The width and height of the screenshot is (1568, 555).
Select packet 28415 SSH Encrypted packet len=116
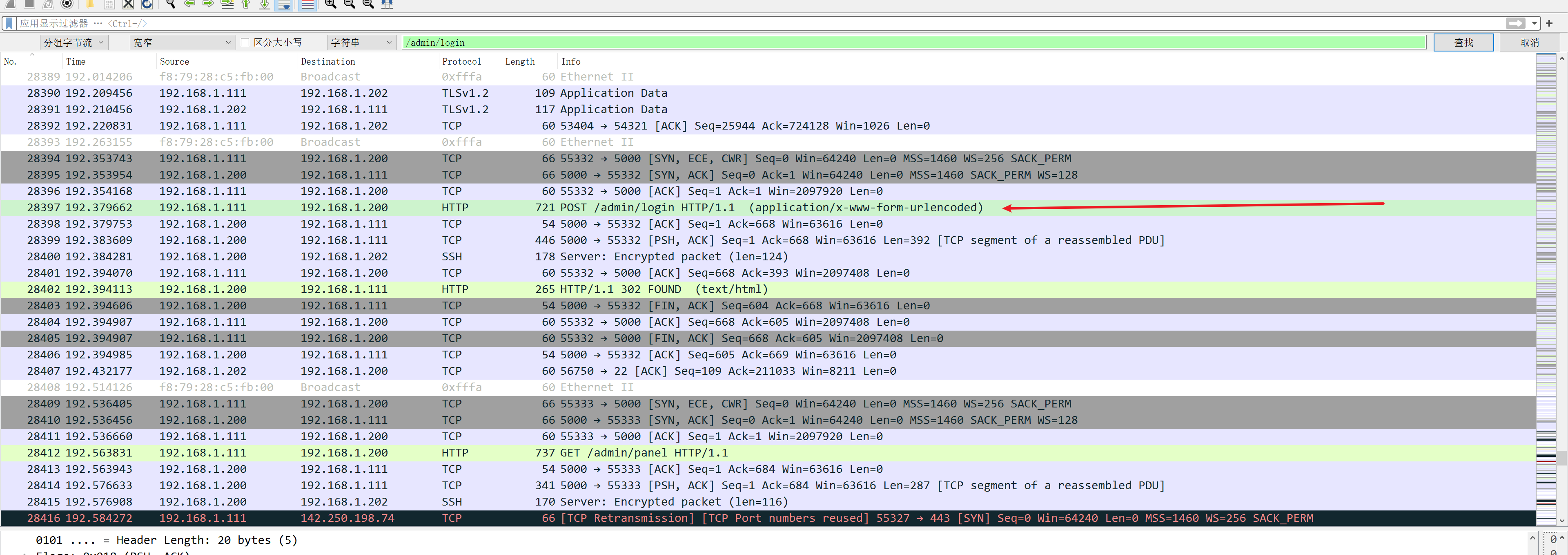click(768, 501)
